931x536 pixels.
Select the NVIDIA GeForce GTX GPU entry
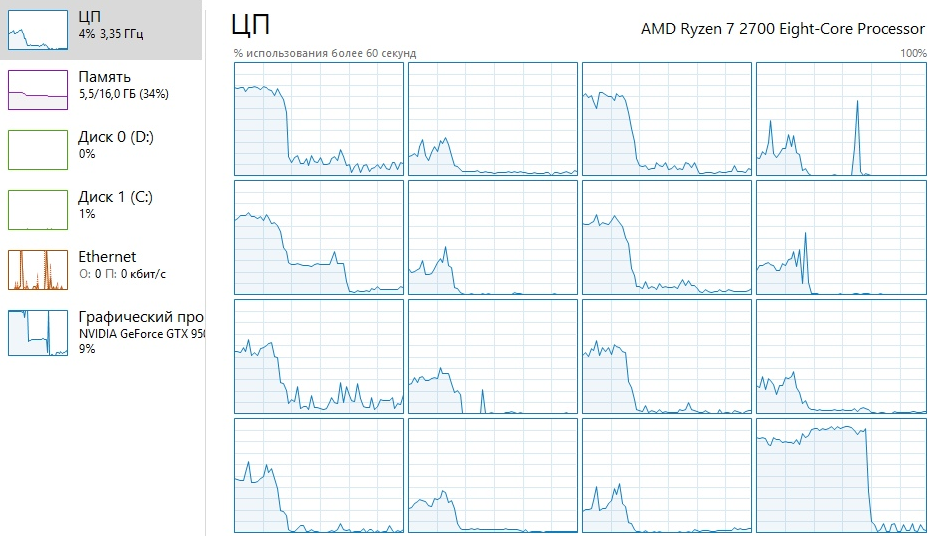pos(141,333)
